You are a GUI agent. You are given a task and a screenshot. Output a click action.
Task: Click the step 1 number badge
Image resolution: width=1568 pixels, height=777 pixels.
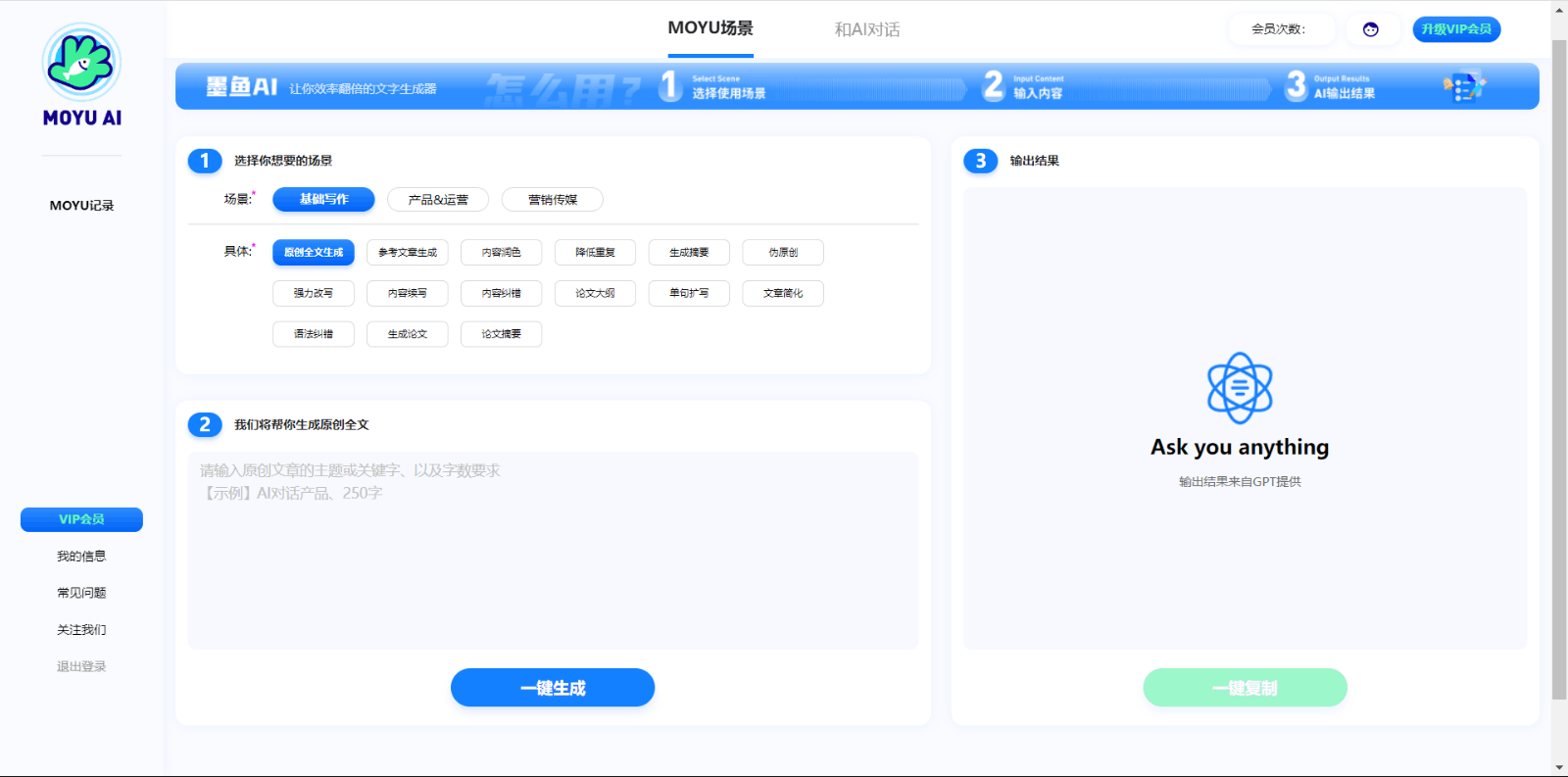205,161
